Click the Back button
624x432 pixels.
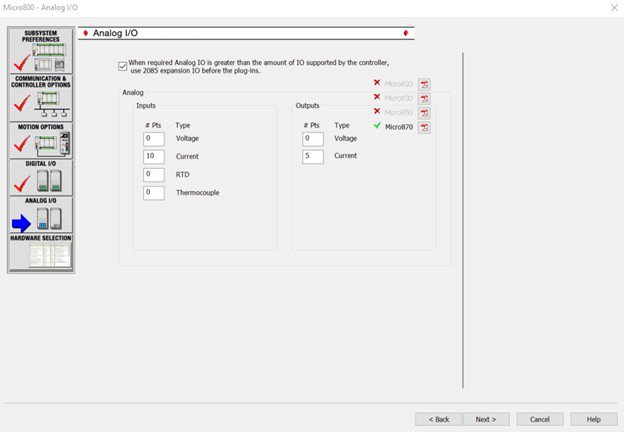pyautogui.click(x=439, y=419)
